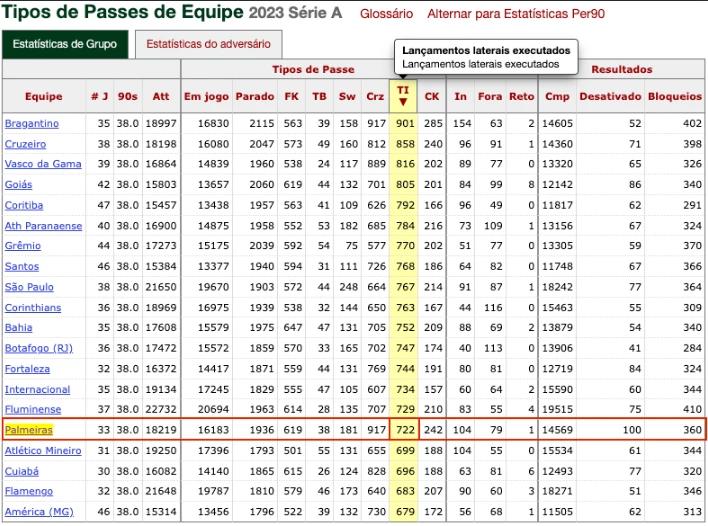Image resolution: width=708 pixels, height=526 pixels.
Task: Click América (MG) TI value 679
Action: pyautogui.click(x=405, y=512)
